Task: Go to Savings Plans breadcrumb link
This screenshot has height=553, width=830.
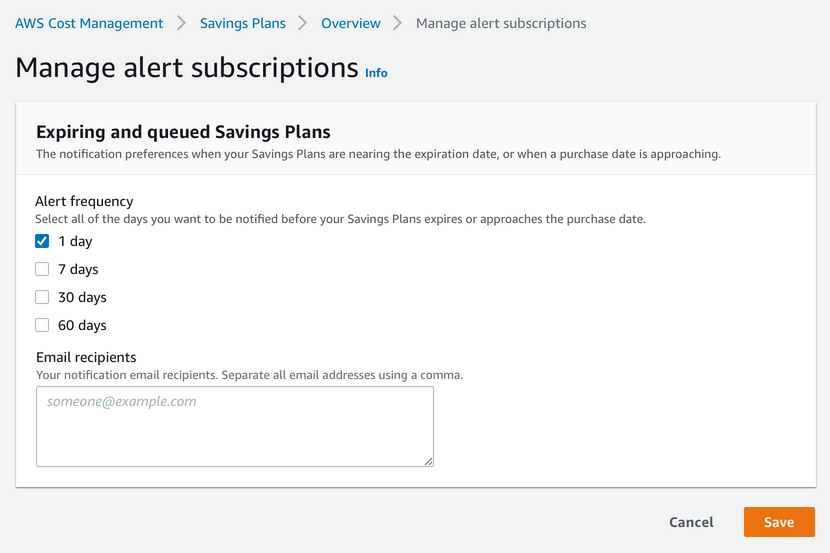Action: coord(242,23)
